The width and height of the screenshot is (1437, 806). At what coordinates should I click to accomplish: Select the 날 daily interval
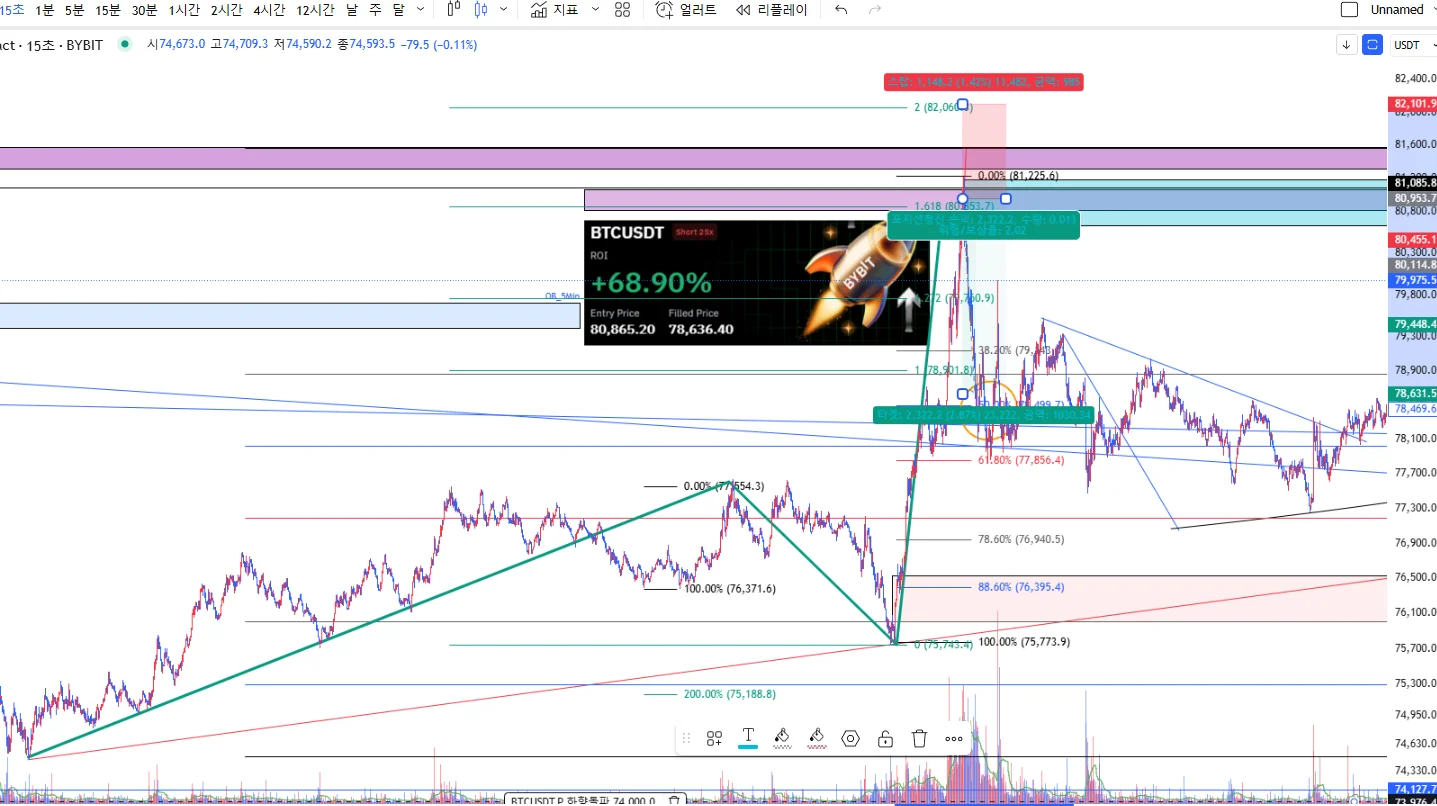click(351, 10)
